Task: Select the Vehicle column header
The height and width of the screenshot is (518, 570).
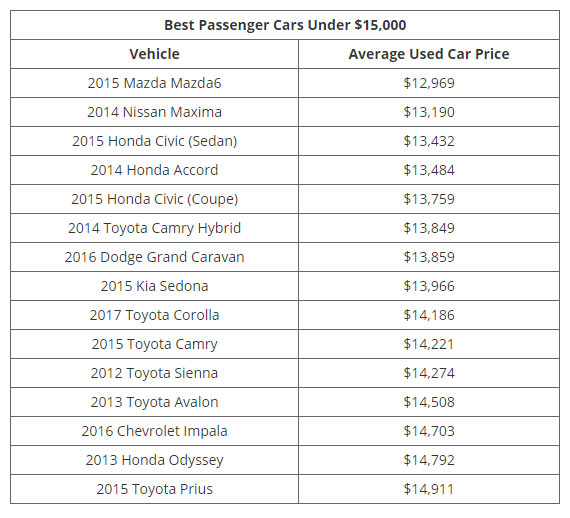Action: [x=154, y=54]
